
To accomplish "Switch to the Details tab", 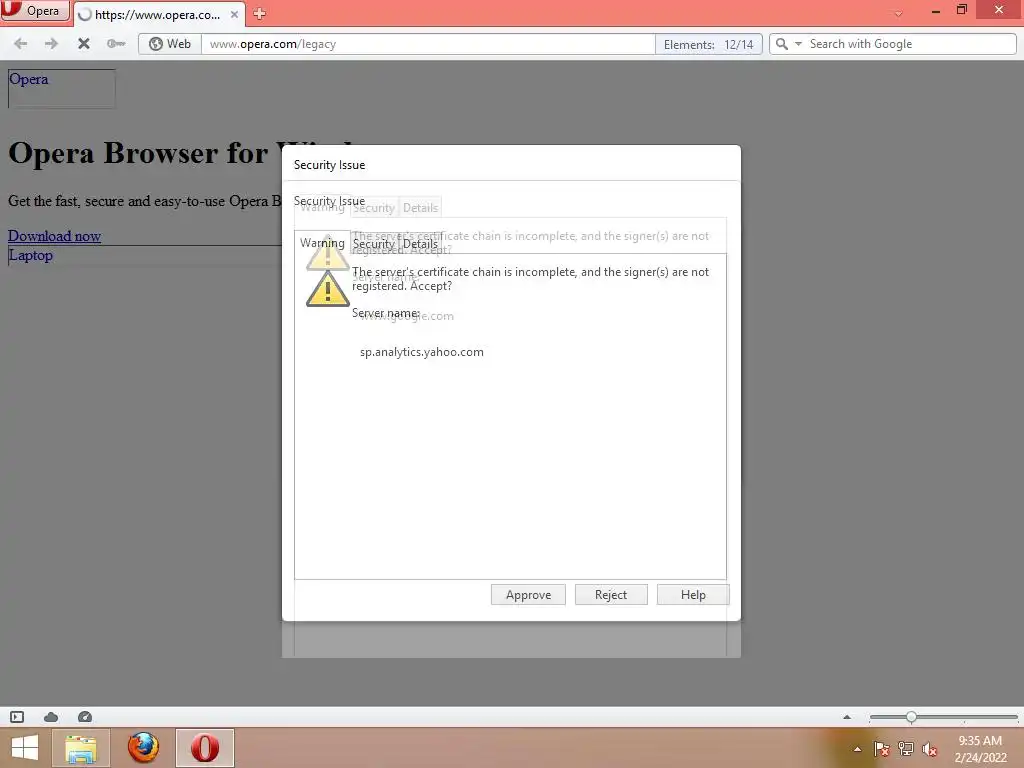I will pos(420,244).
